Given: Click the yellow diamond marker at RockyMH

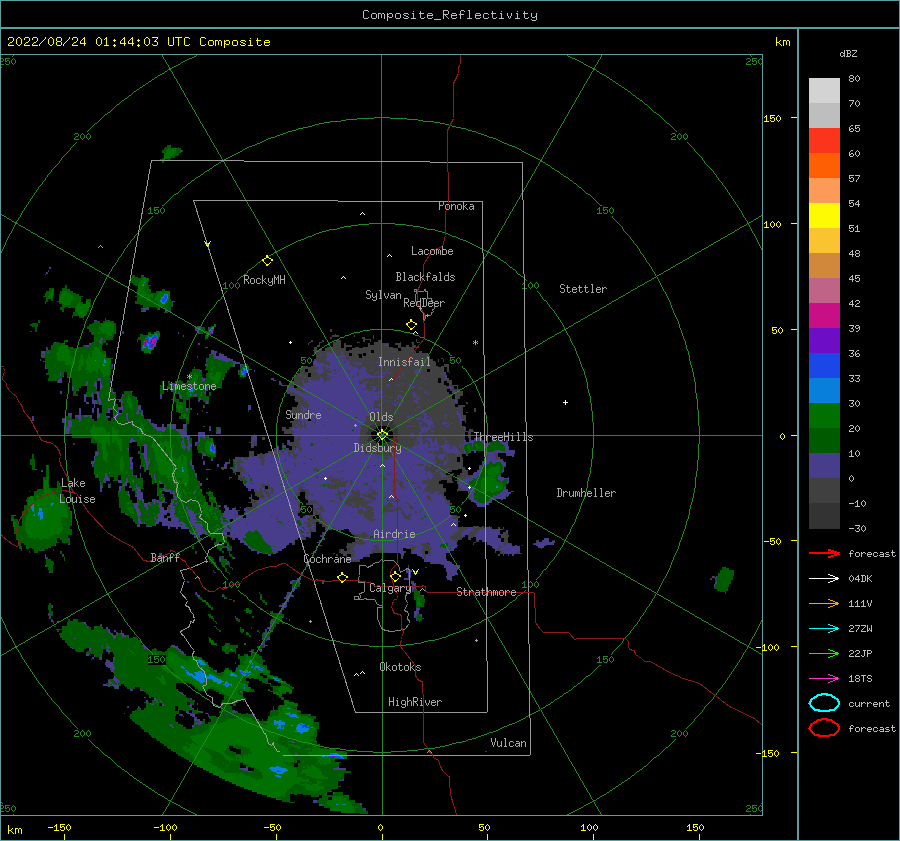Looking at the screenshot, I should 267,261.
